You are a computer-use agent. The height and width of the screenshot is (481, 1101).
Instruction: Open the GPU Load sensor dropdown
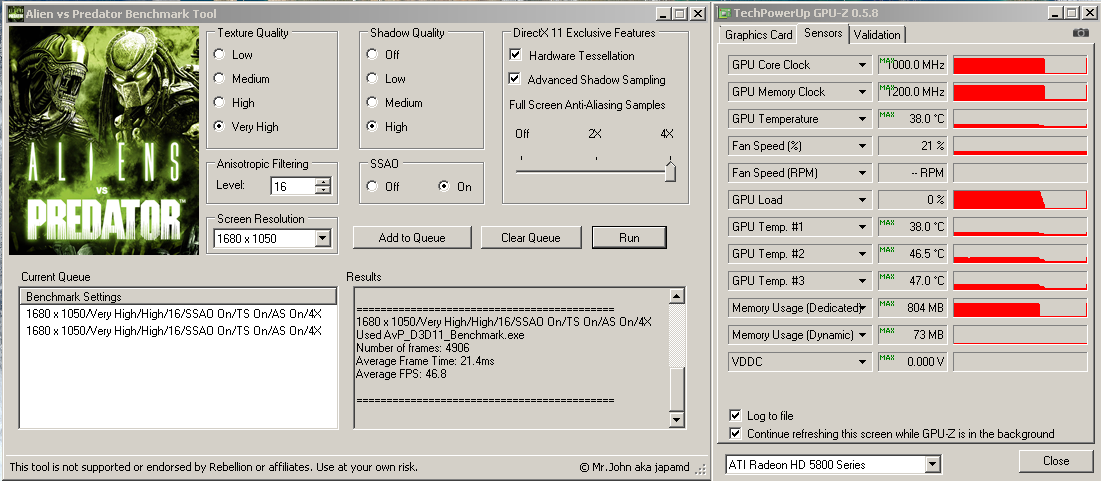(x=862, y=200)
